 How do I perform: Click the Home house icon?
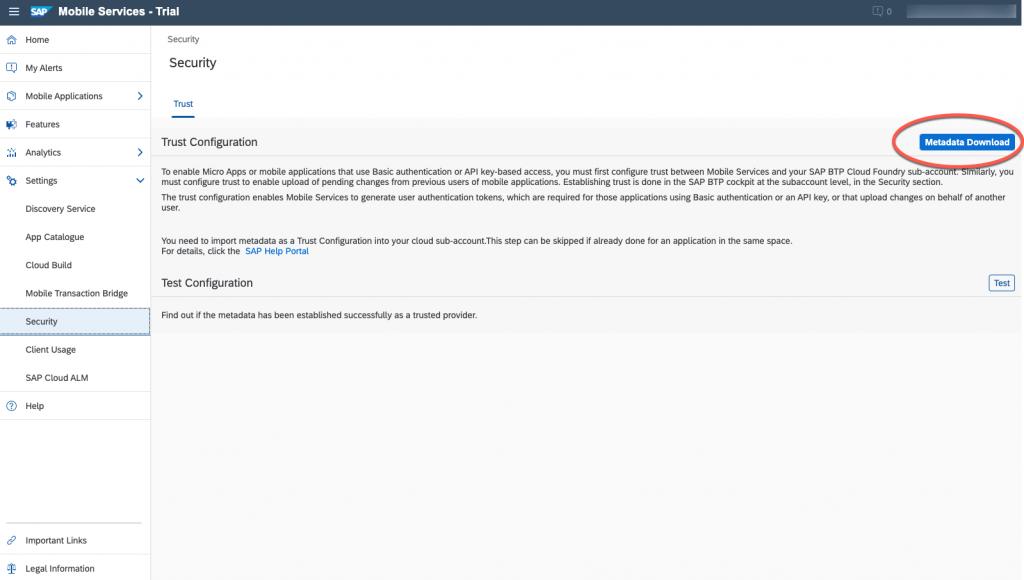(x=12, y=40)
